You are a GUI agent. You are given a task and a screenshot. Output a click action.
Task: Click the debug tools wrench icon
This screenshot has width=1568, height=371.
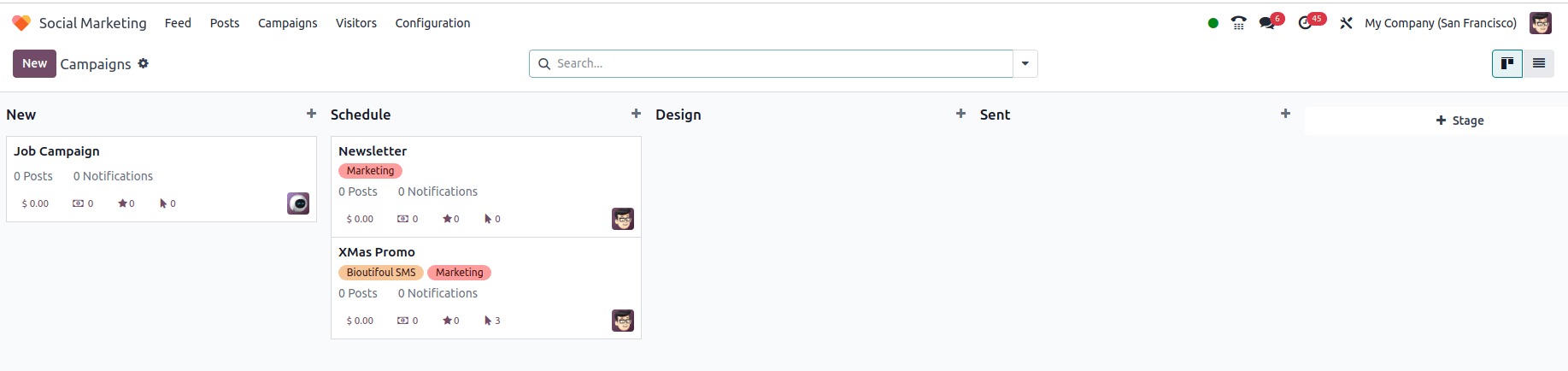point(1346,23)
